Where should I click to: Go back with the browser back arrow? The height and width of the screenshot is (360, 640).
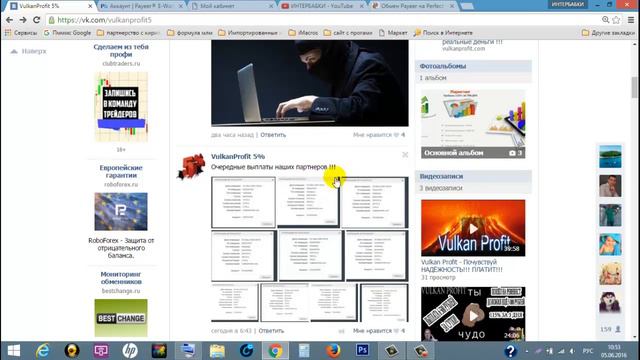(9, 20)
